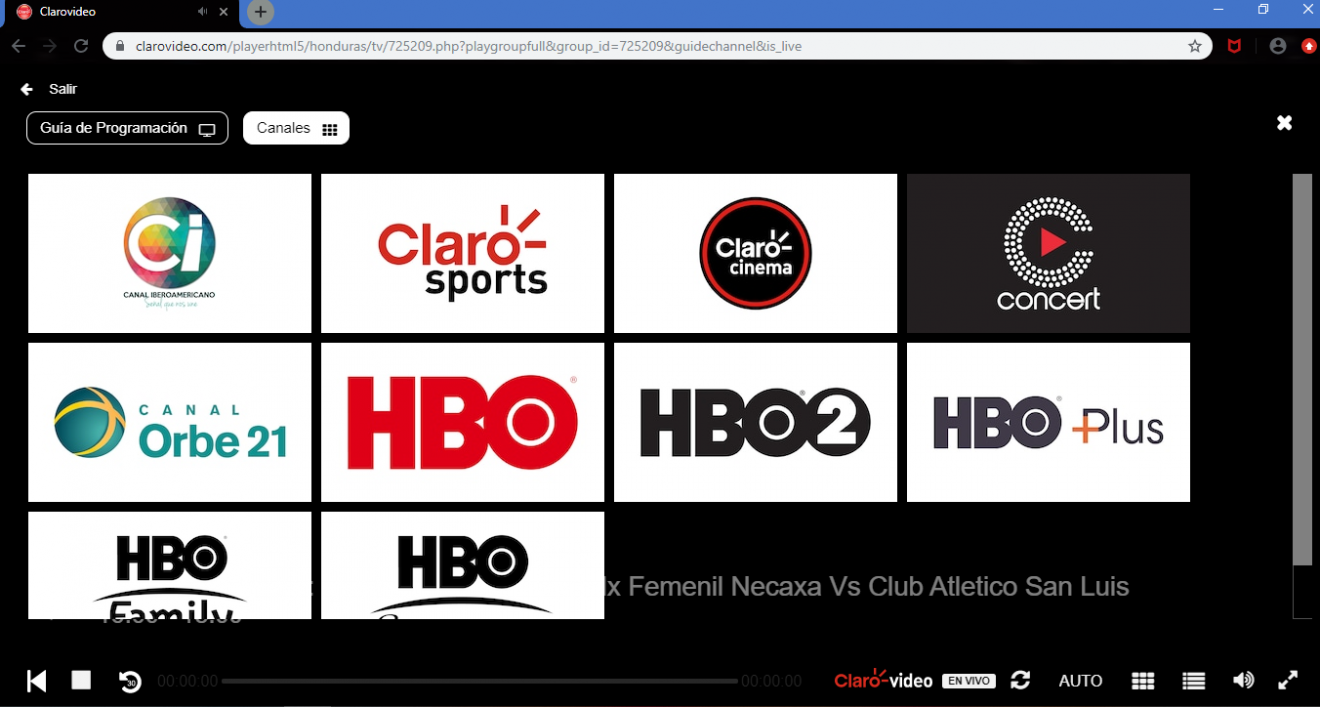This screenshot has height=707, width=1320.
Task: Mute the audio with the speaker icon
Action: click(x=1243, y=680)
